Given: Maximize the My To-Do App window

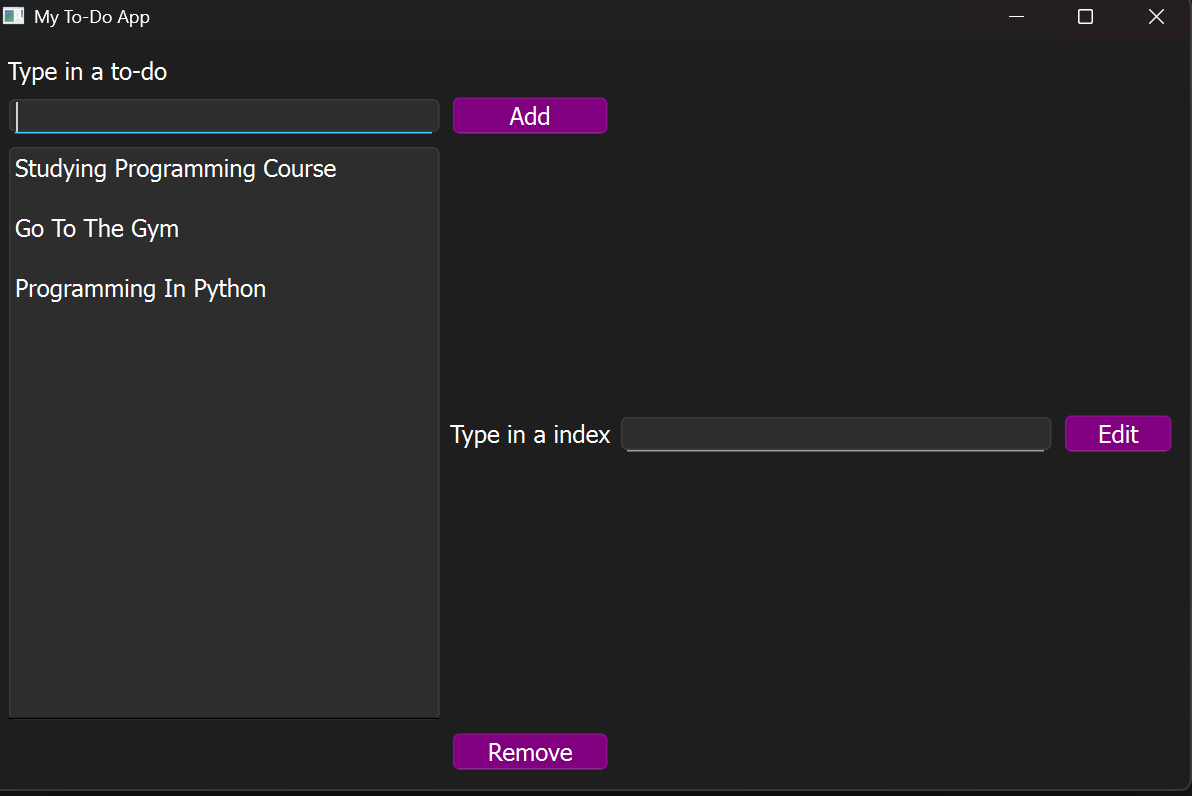Looking at the screenshot, I should click(1085, 17).
